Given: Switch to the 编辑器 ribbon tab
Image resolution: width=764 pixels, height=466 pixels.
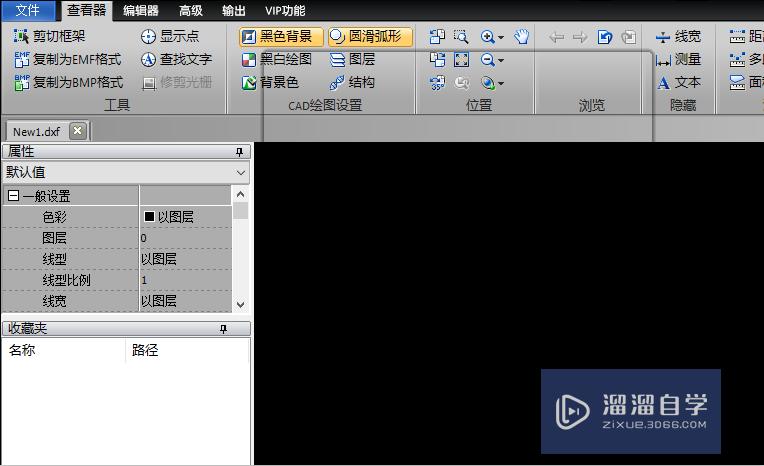Looking at the screenshot, I should [141, 10].
